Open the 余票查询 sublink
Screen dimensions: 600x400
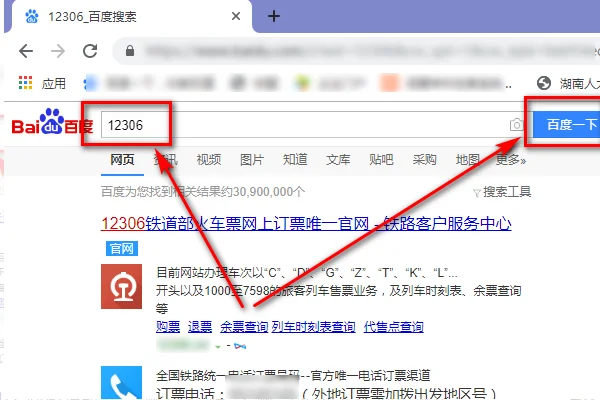[x=244, y=327]
